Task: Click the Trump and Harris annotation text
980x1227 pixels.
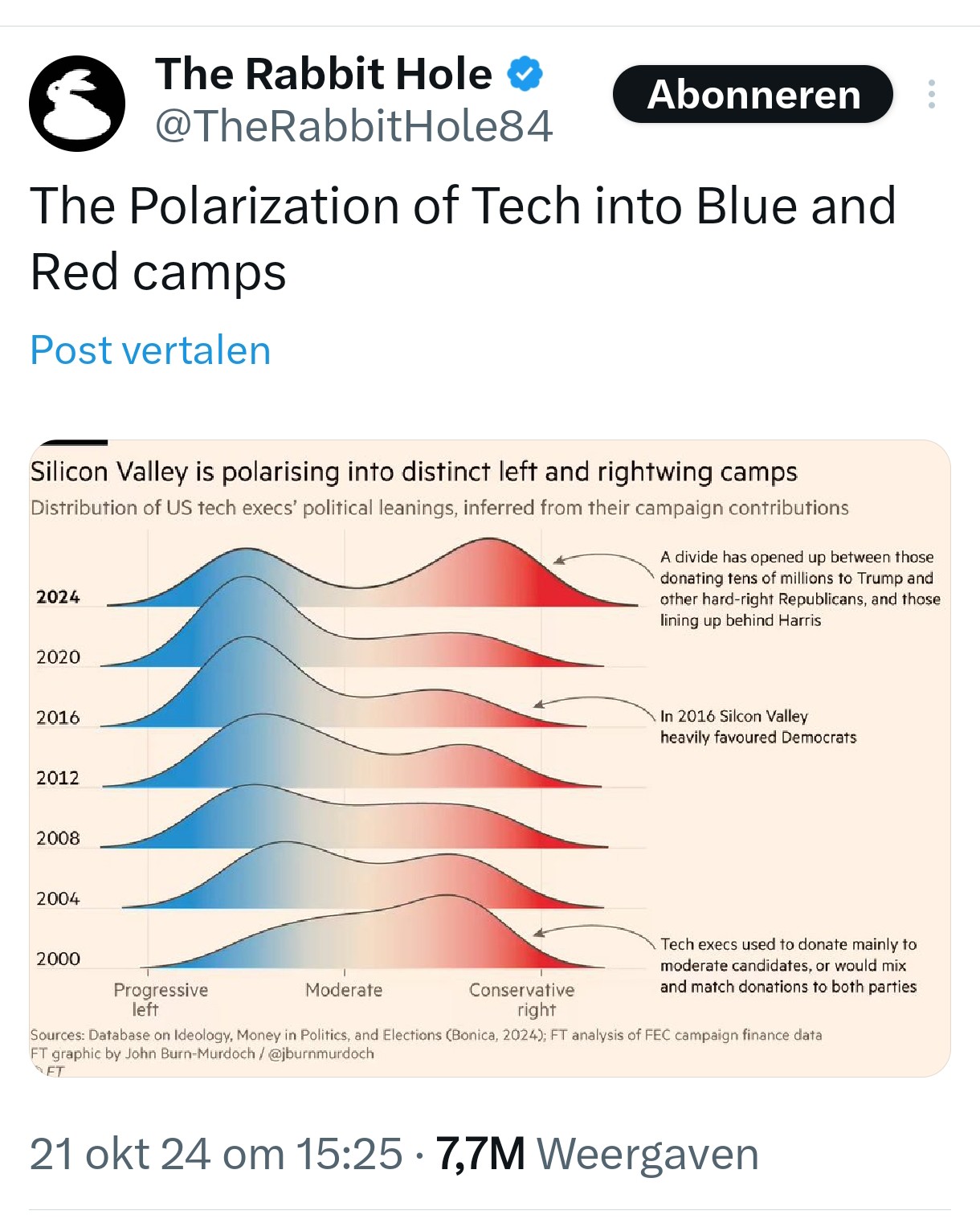Action: click(x=799, y=588)
